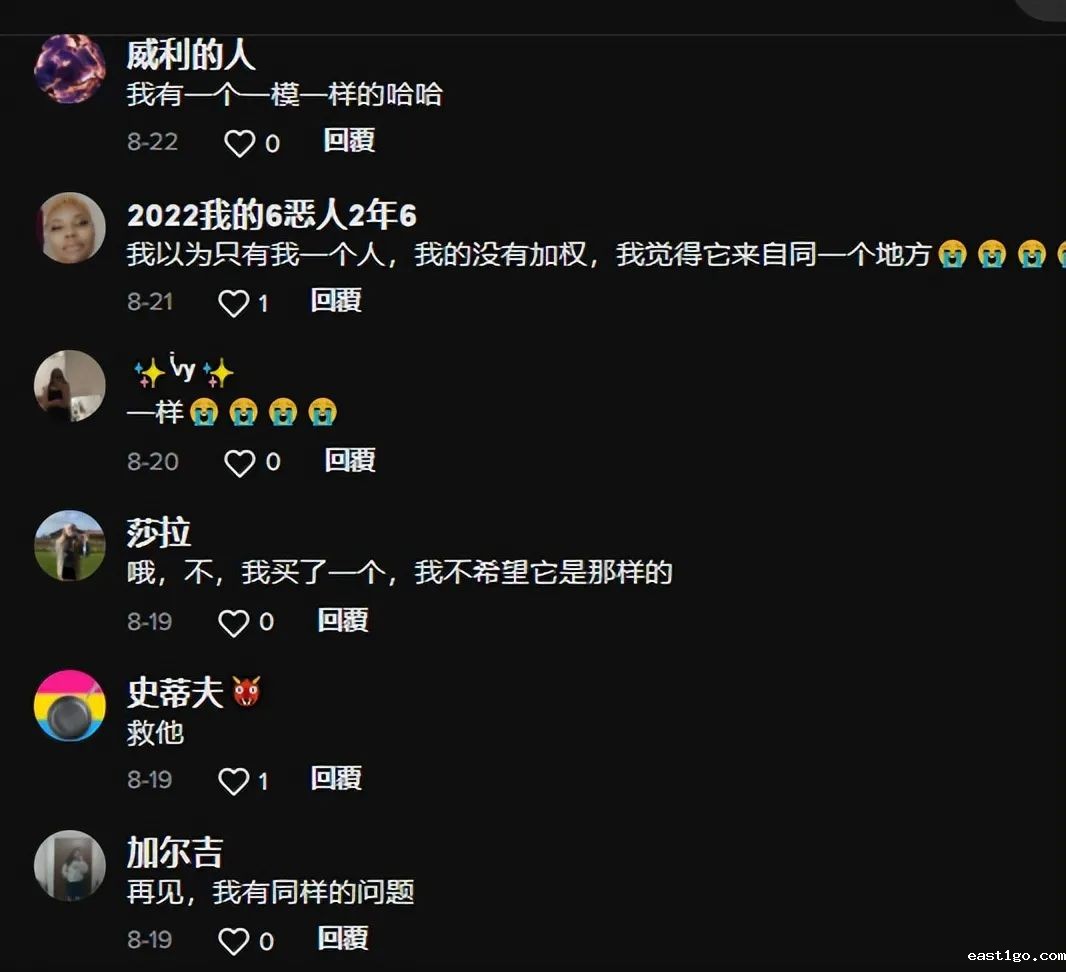
Task: Open username link 加尔吉
Action: (175, 852)
